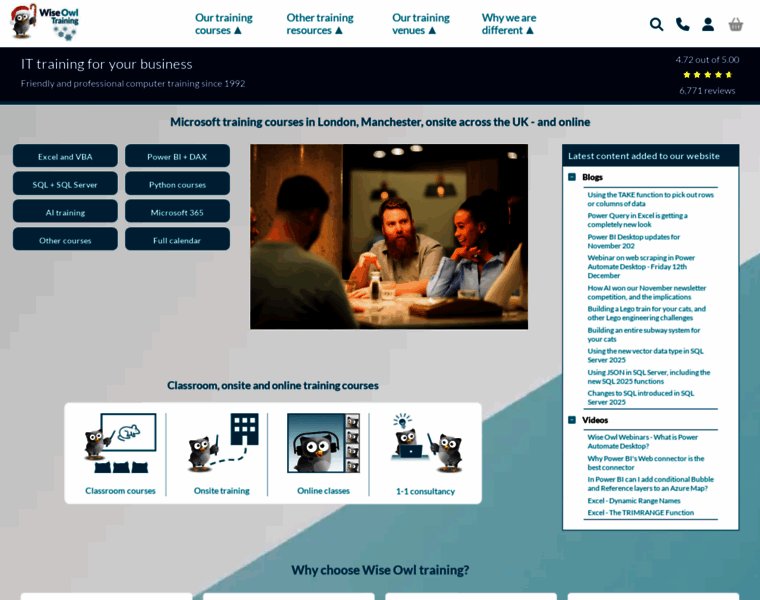Open Changes to SQL in SQL Server 2025

click(x=640, y=397)
